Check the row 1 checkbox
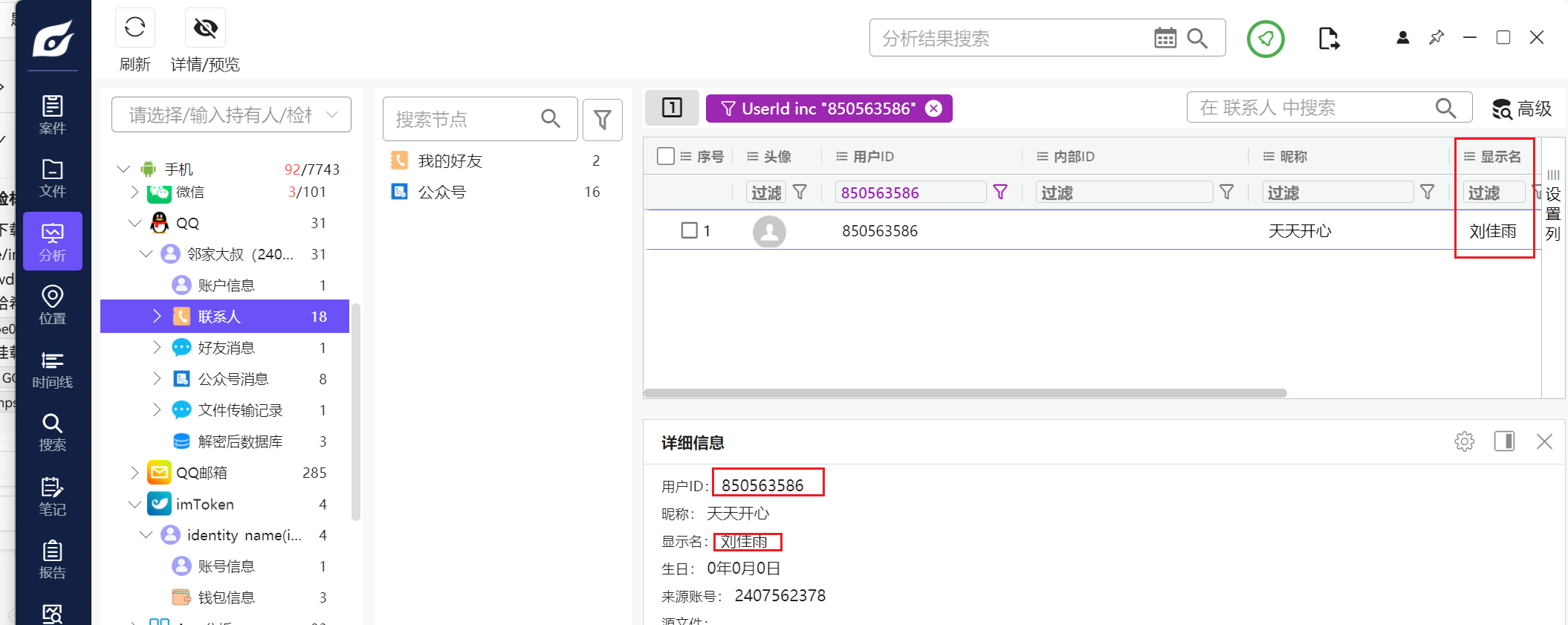The image size is (1568, 625). coord(689,230)
